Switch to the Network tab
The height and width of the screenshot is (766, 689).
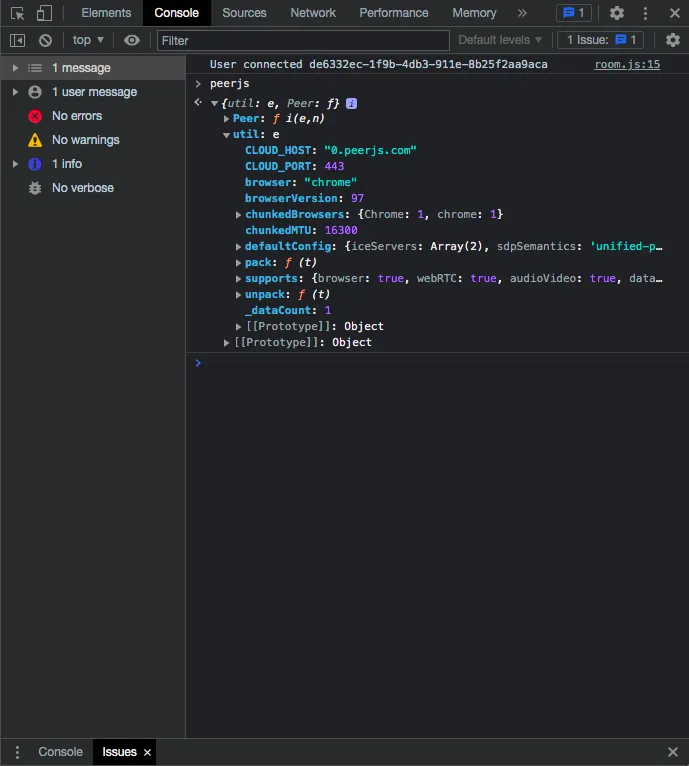(x=313, y=13)
